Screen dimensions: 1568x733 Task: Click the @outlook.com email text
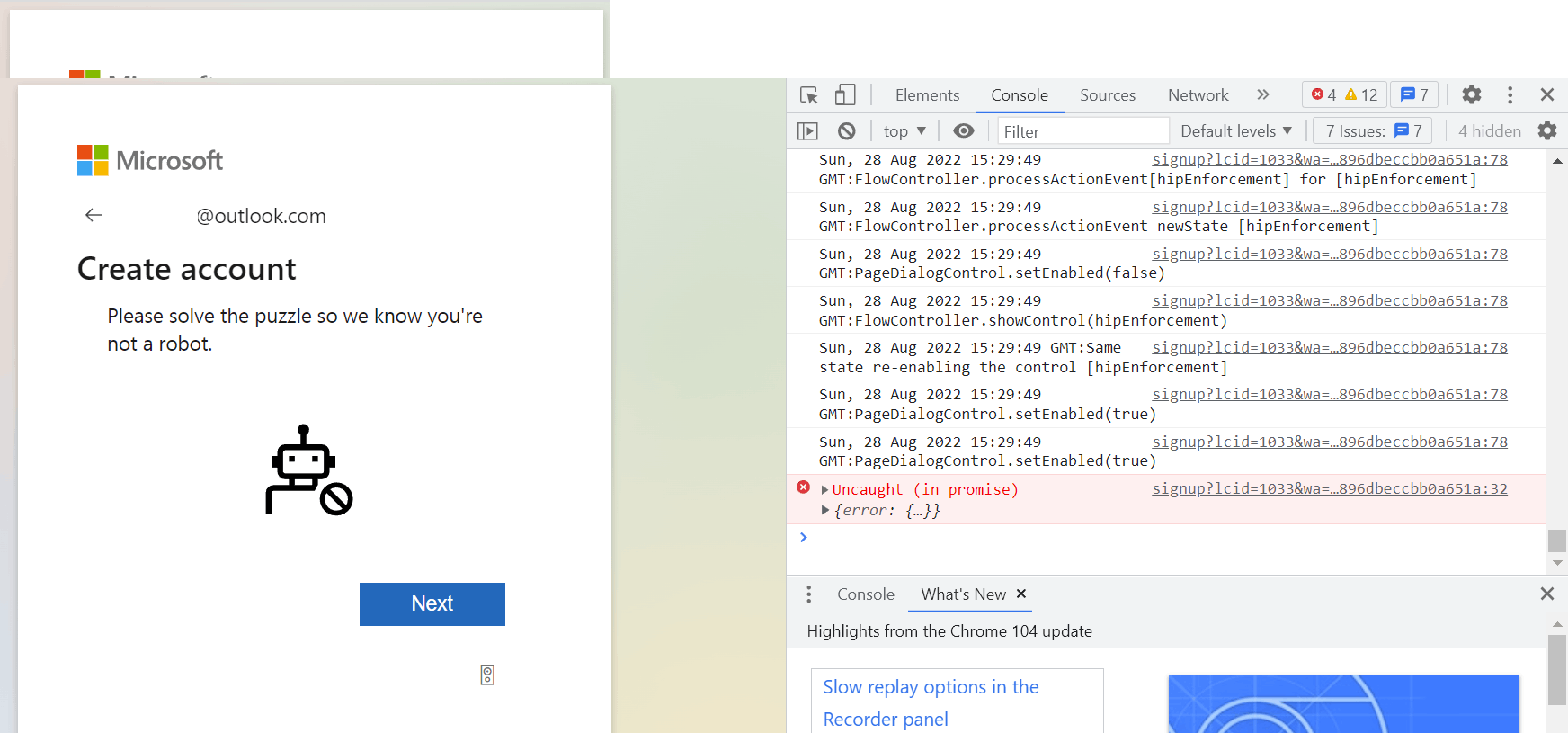point(261,216)
